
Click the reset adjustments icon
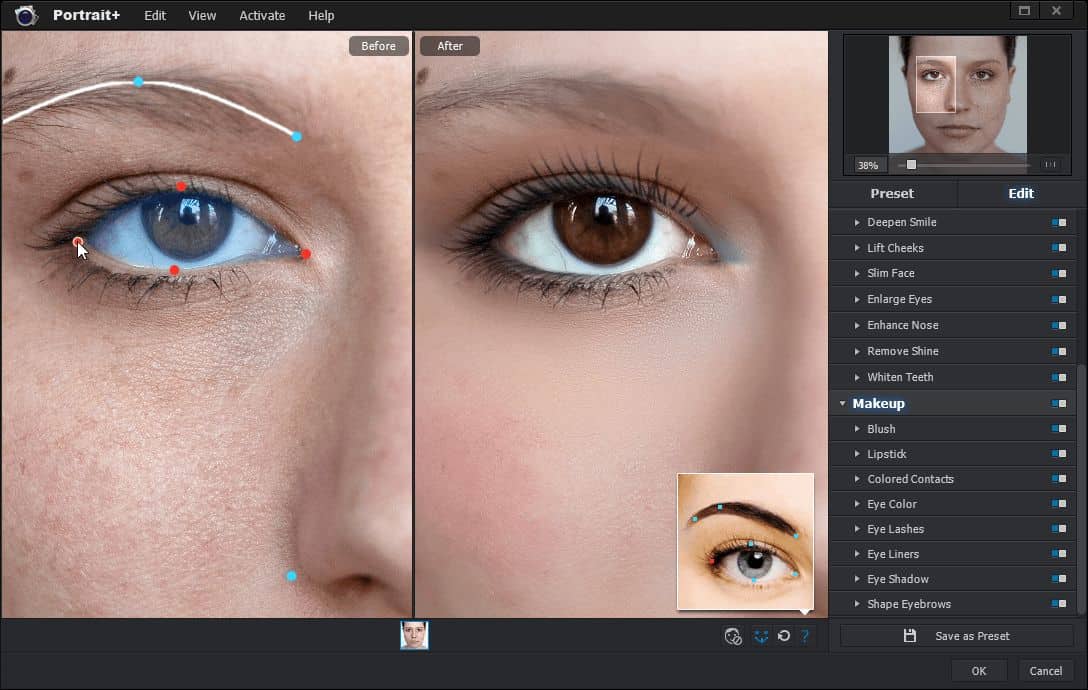784,635
